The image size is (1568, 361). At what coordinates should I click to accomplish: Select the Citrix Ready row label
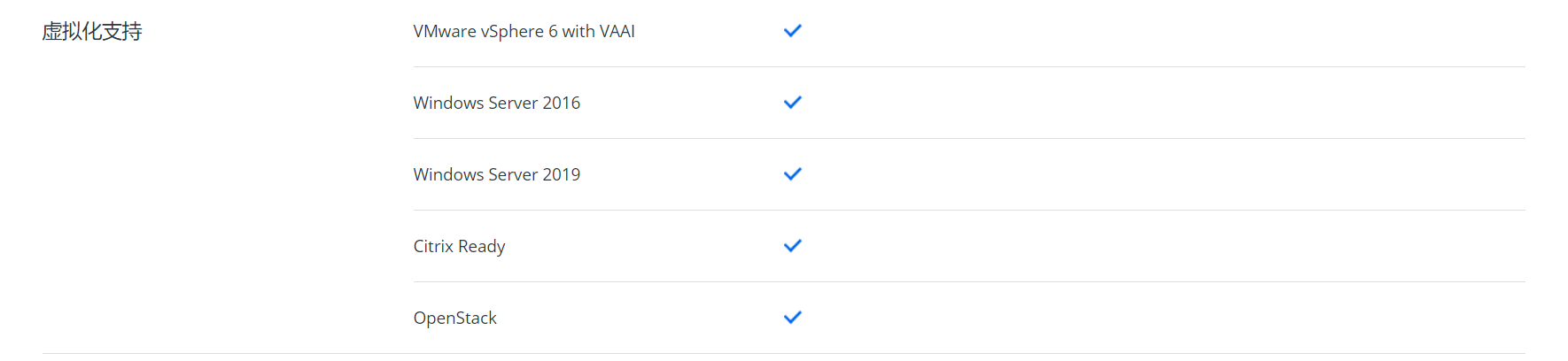tap(459, 247)
